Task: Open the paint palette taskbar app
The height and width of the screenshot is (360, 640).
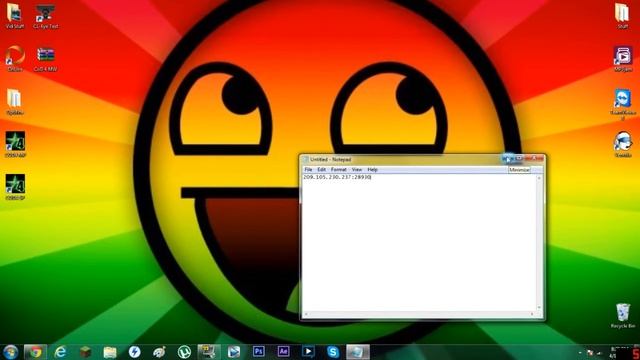Action: click(159, 352)
